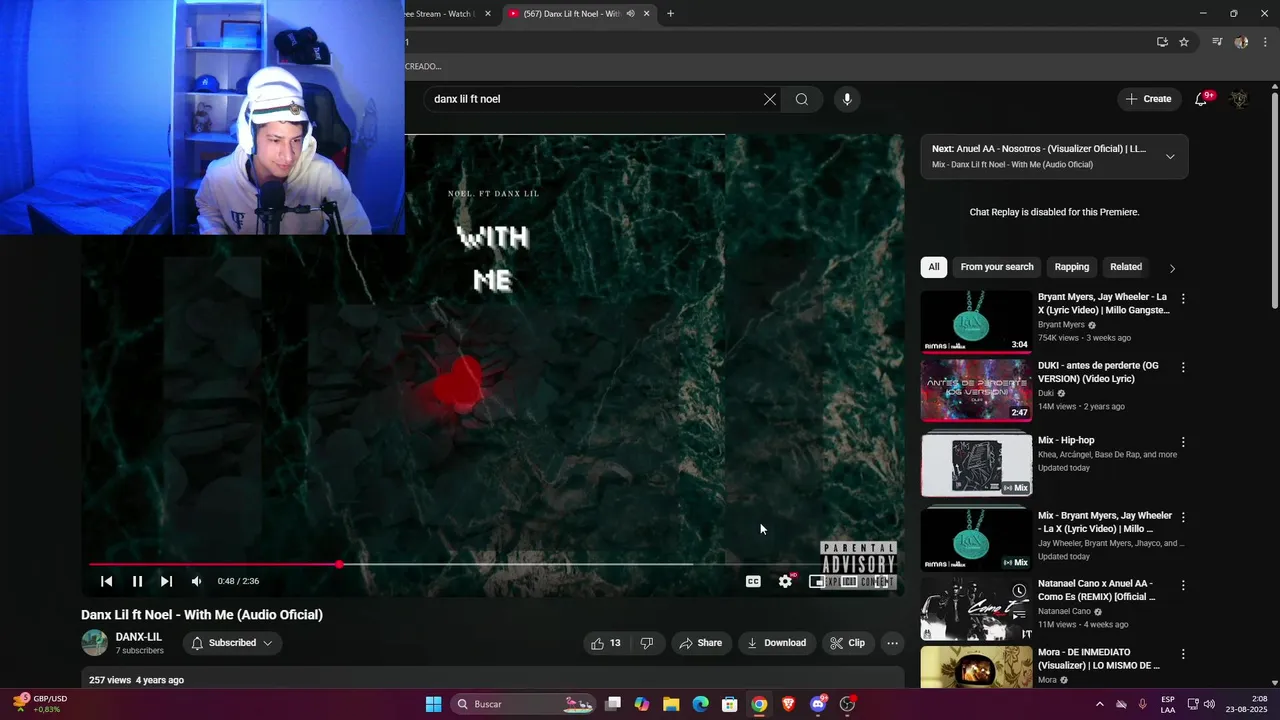Click the red progress bar scrubber
Screen dimensions: 1280x720
pos(340,565)
